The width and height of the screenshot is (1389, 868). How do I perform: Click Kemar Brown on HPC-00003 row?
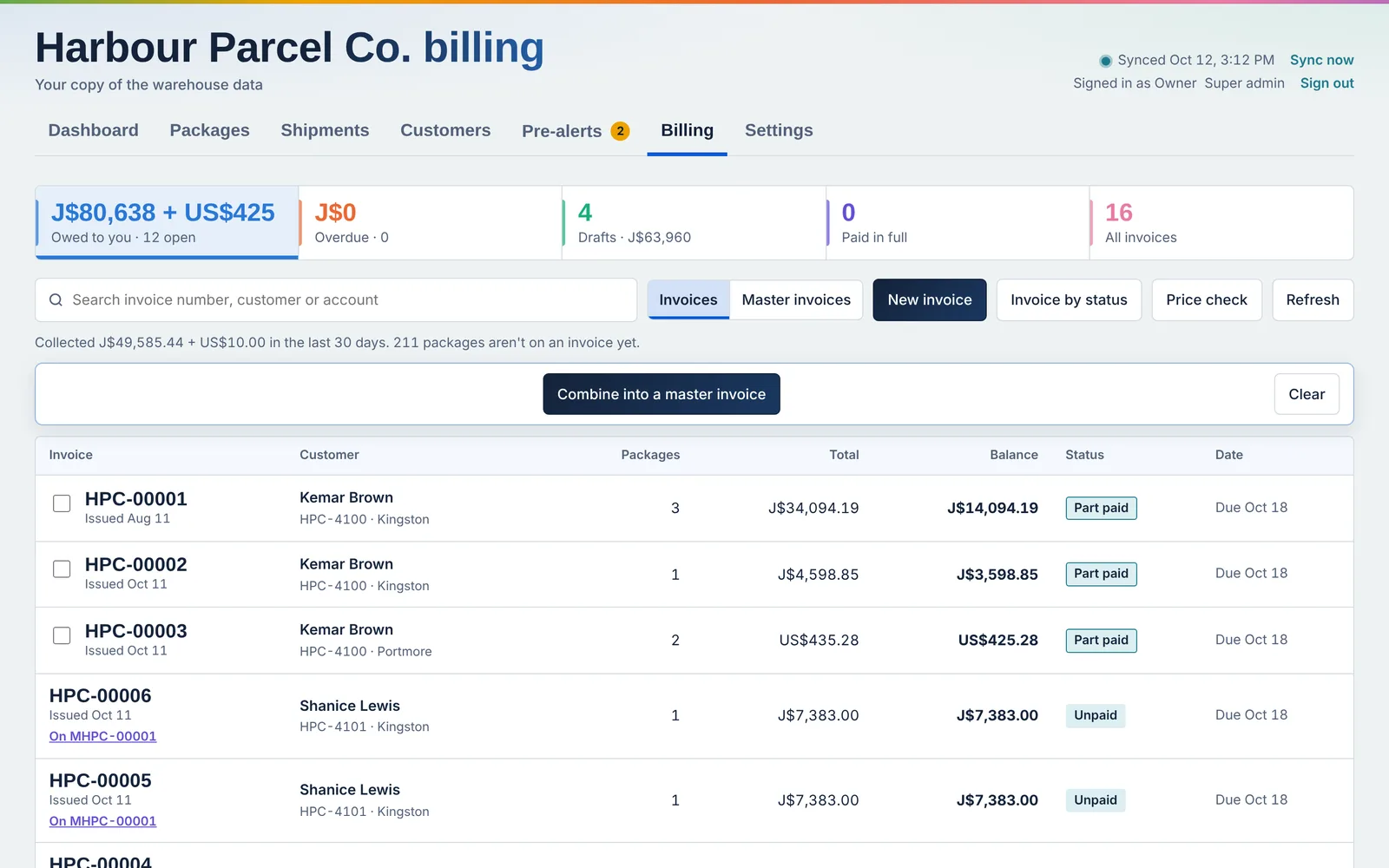coord(346,630)
